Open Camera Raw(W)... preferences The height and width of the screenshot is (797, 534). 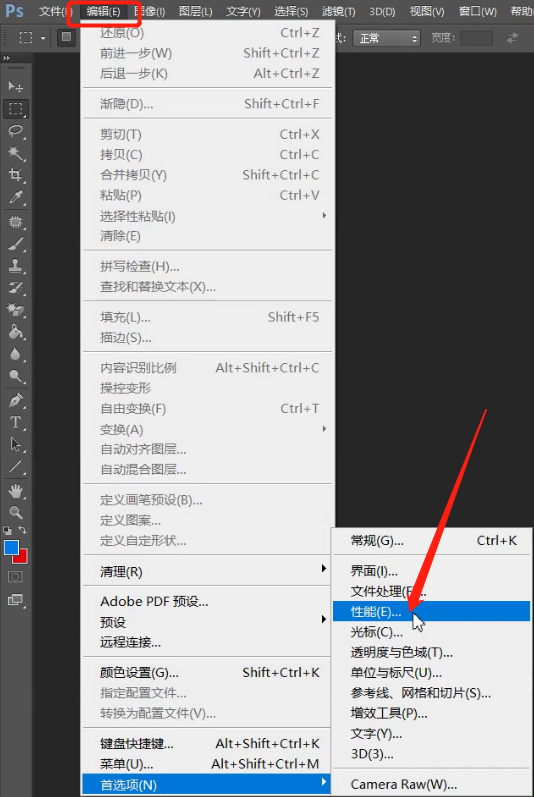pos(431,784)
